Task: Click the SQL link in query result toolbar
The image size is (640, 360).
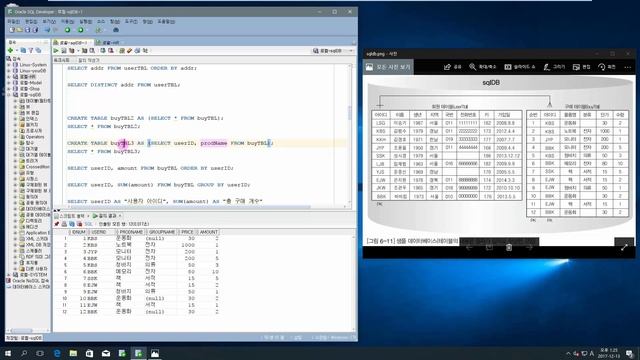Action: coord(89,224)
